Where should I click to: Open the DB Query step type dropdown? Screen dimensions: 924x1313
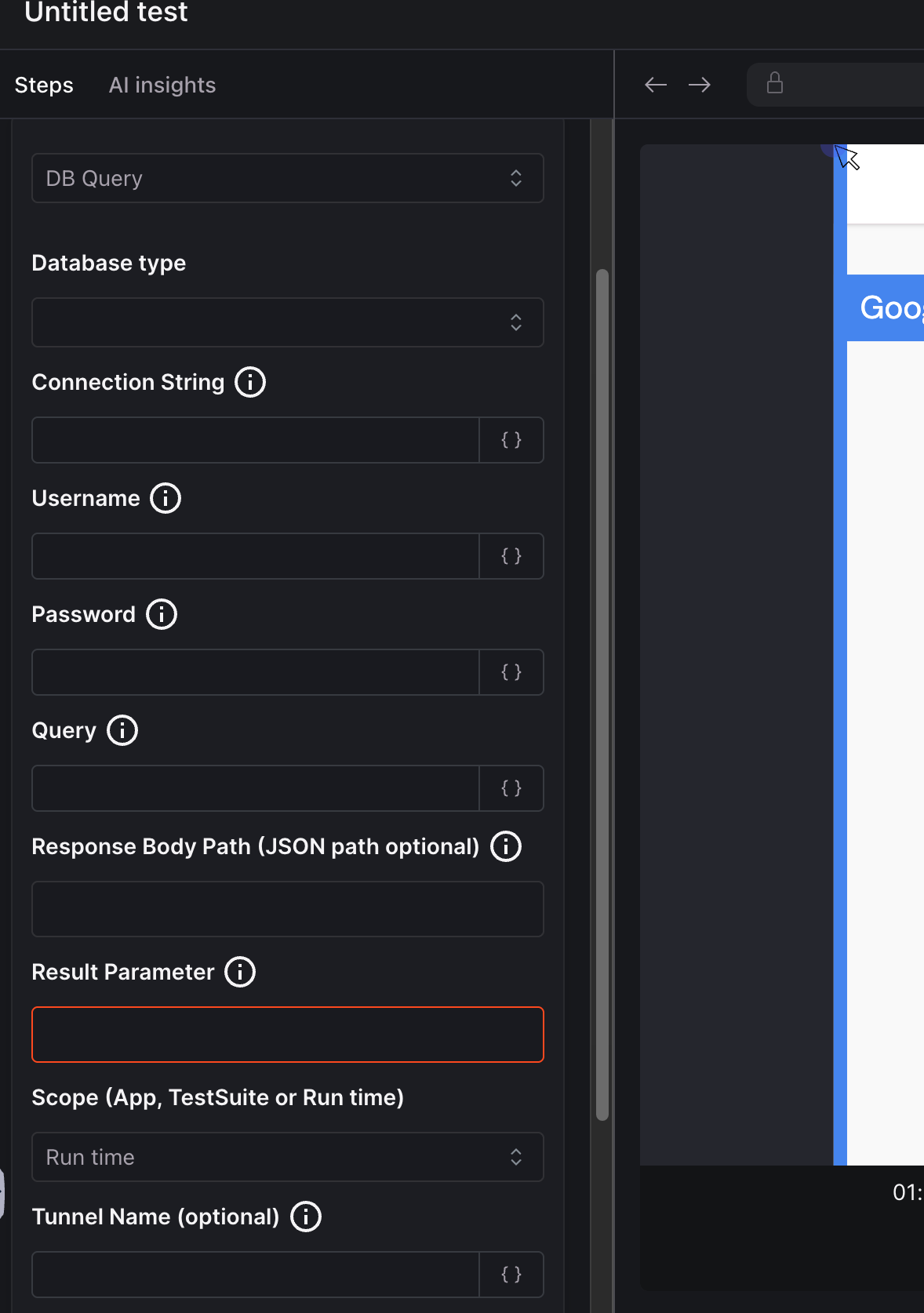[287, 178]
